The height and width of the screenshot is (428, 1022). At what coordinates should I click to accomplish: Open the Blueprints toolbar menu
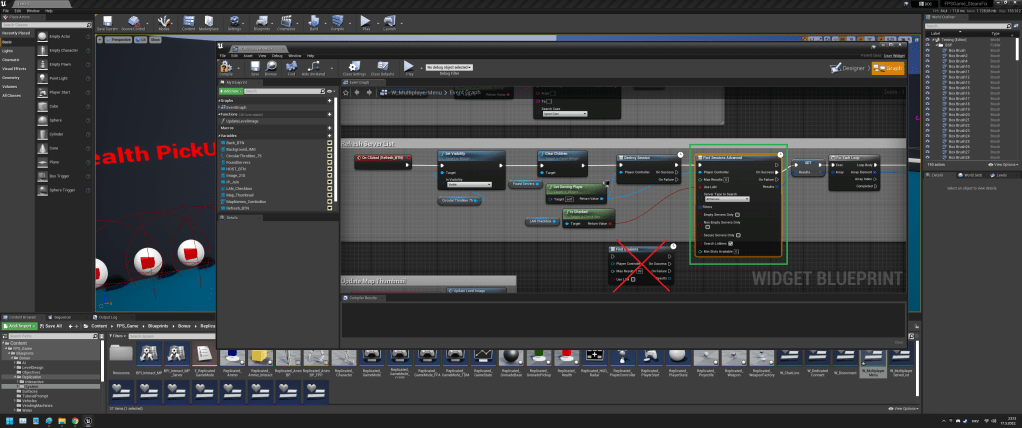261,20
